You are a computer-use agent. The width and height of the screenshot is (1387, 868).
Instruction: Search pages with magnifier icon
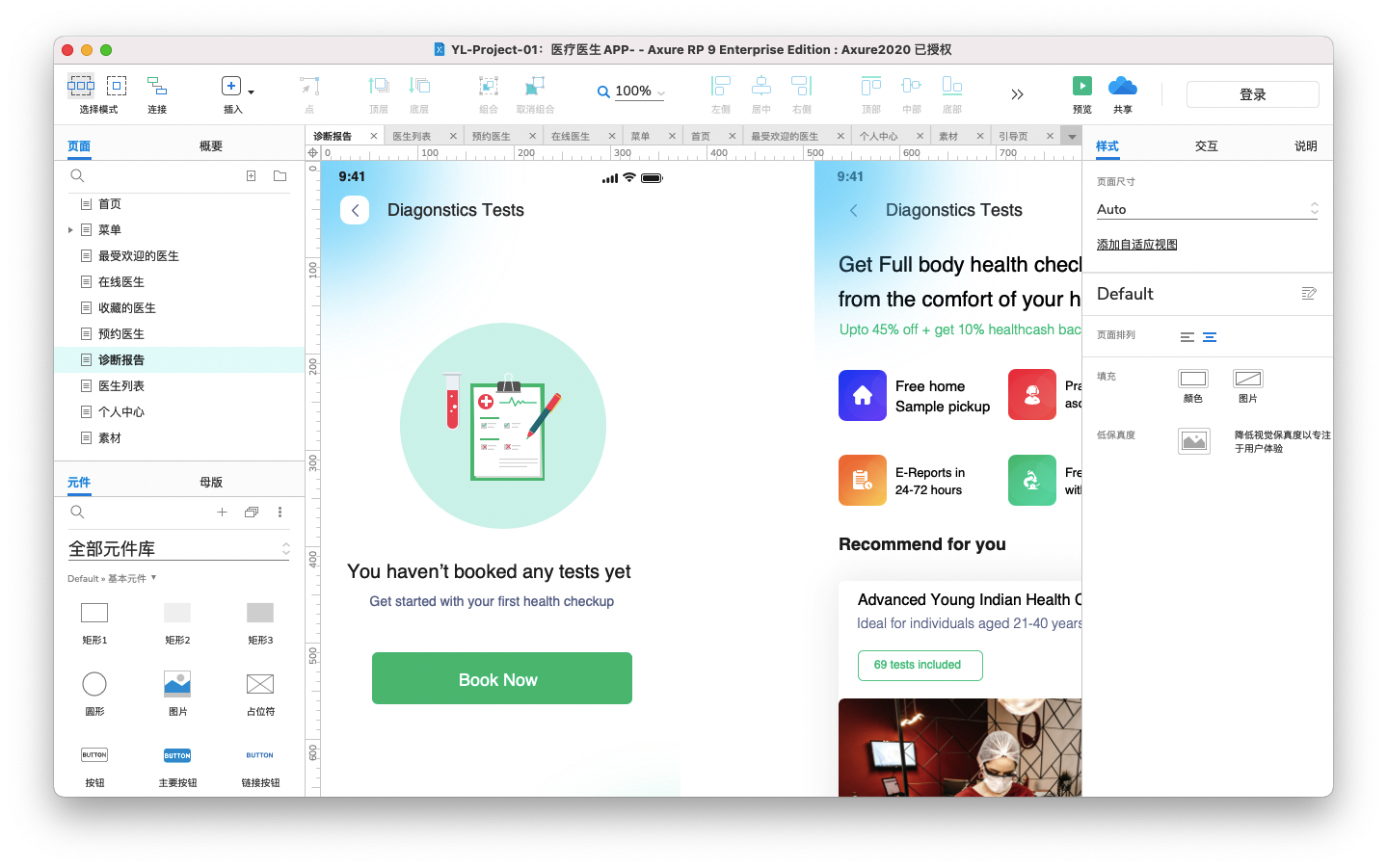[x=78, y=175]
